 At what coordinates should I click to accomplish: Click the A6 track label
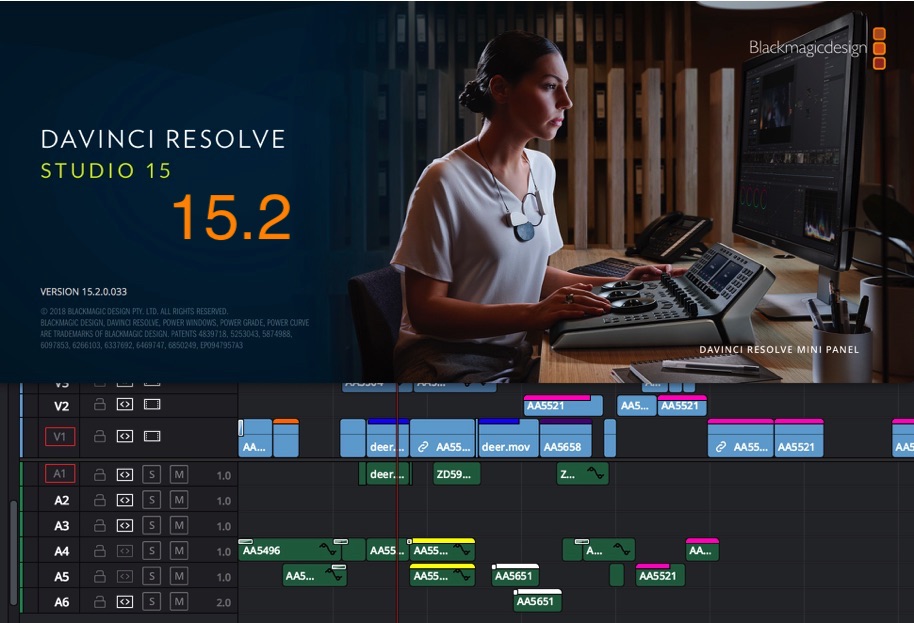click(x=61, y=602)
